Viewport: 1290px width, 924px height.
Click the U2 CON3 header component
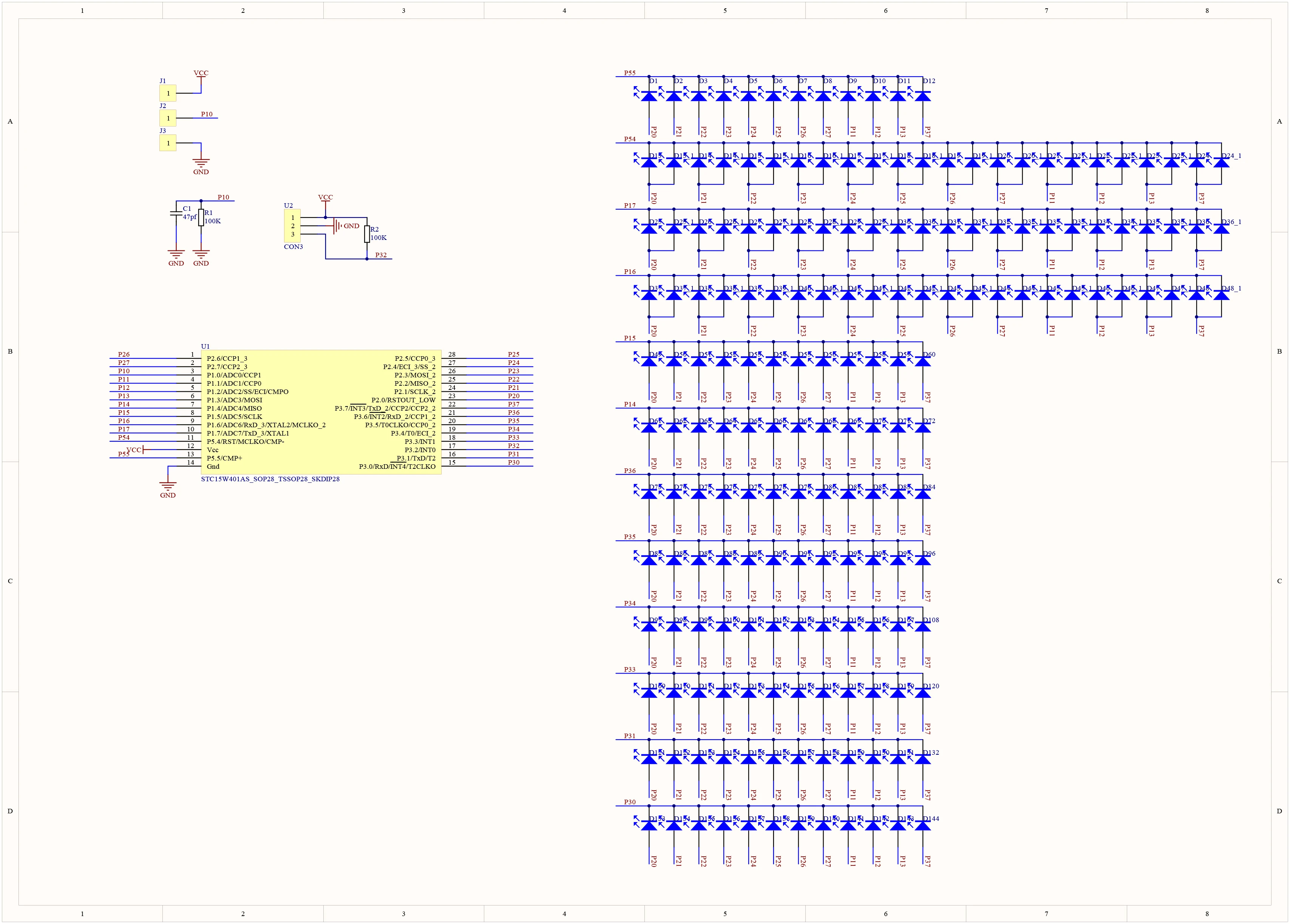click(x=292, y=226)
